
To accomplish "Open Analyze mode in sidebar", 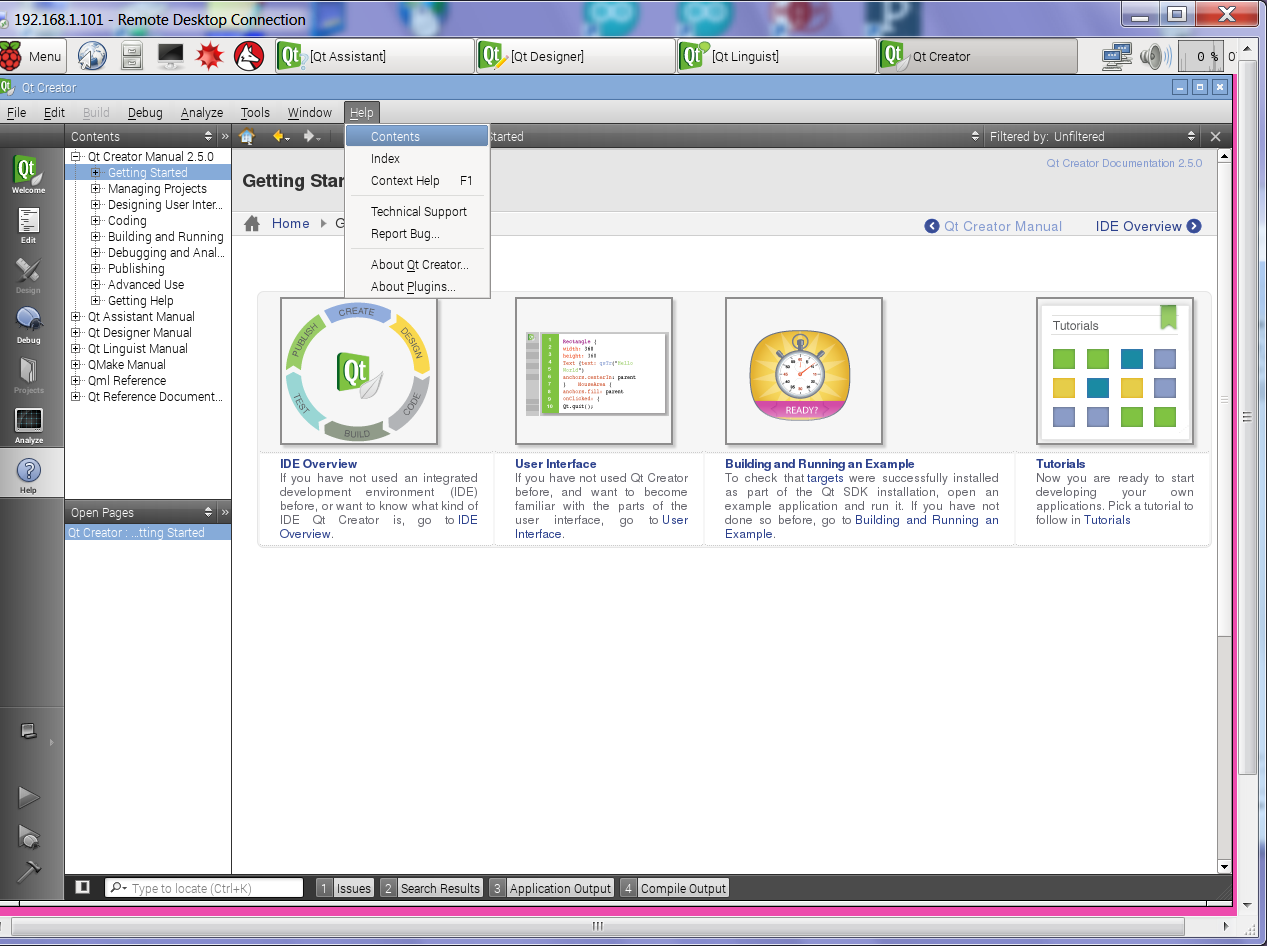I will click(28, 425).
